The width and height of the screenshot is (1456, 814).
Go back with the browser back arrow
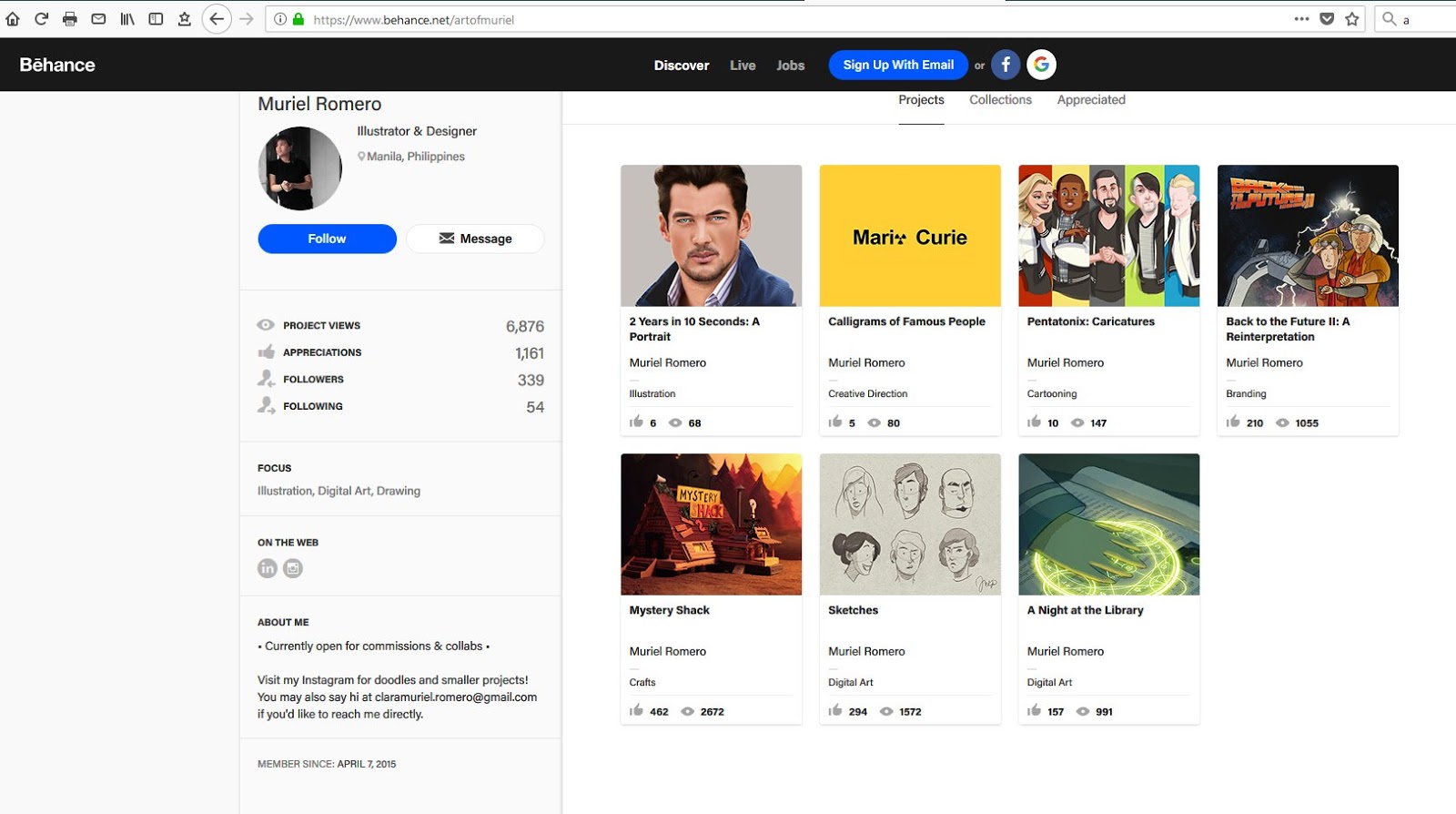coord(217,19)
